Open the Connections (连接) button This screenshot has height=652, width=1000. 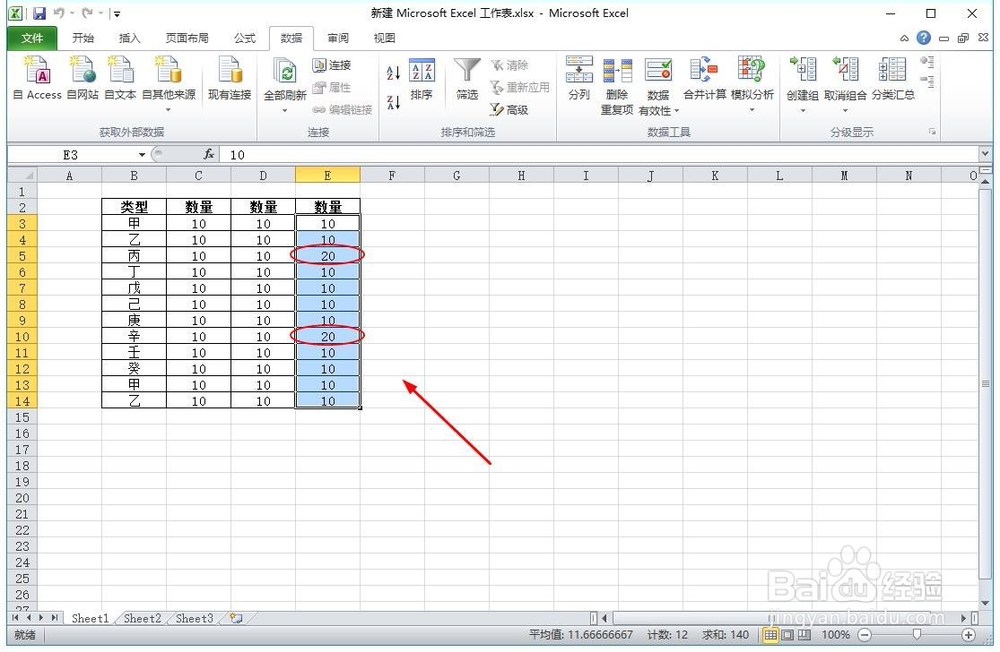point(332,65)
